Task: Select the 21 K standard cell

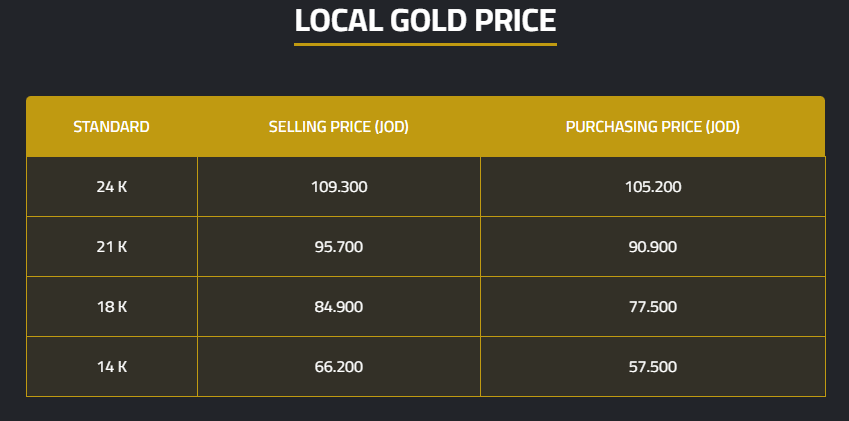Action: point(112,247)
